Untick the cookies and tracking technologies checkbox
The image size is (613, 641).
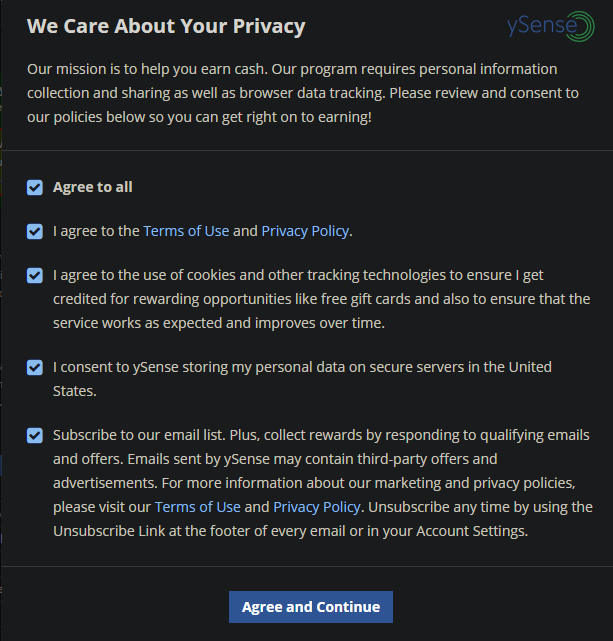point(35,275)
